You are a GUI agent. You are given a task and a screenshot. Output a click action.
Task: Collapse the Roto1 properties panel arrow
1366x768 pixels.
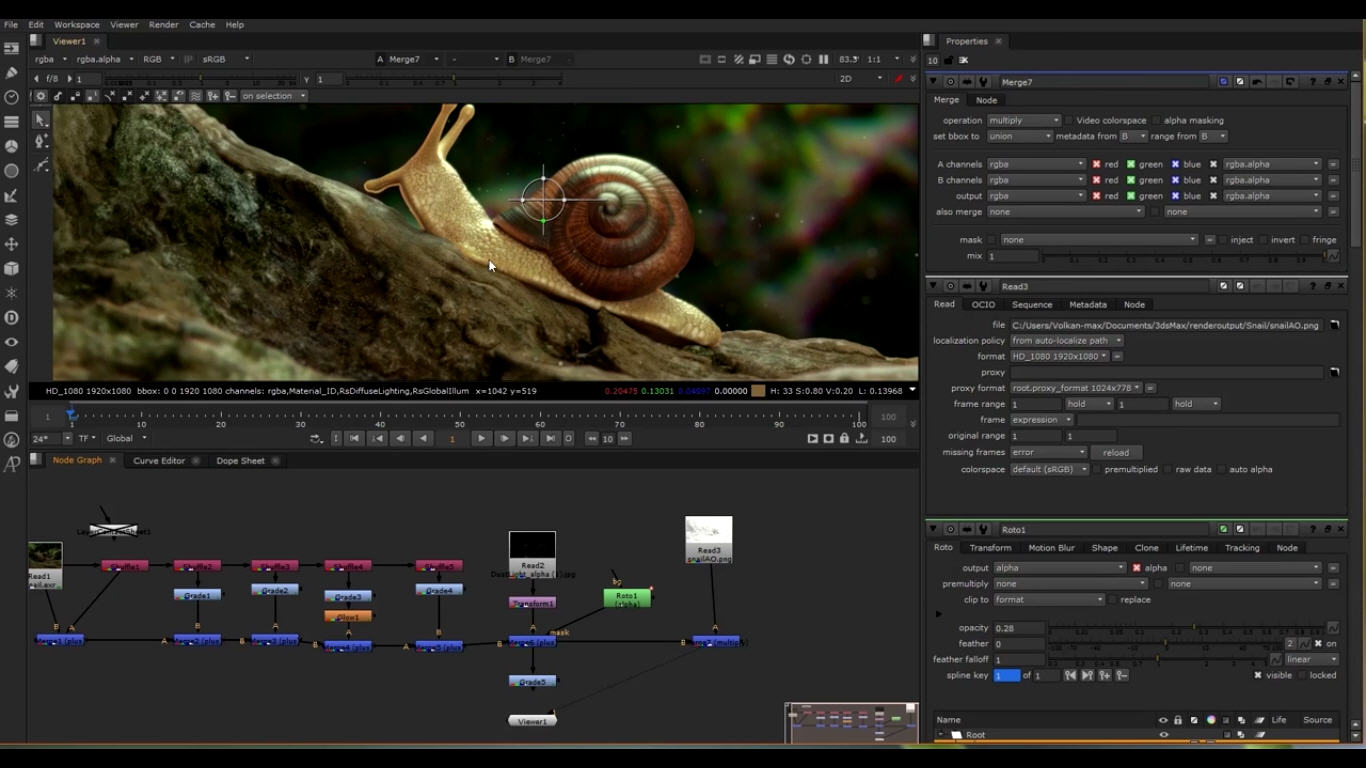(x=933, y=529)
